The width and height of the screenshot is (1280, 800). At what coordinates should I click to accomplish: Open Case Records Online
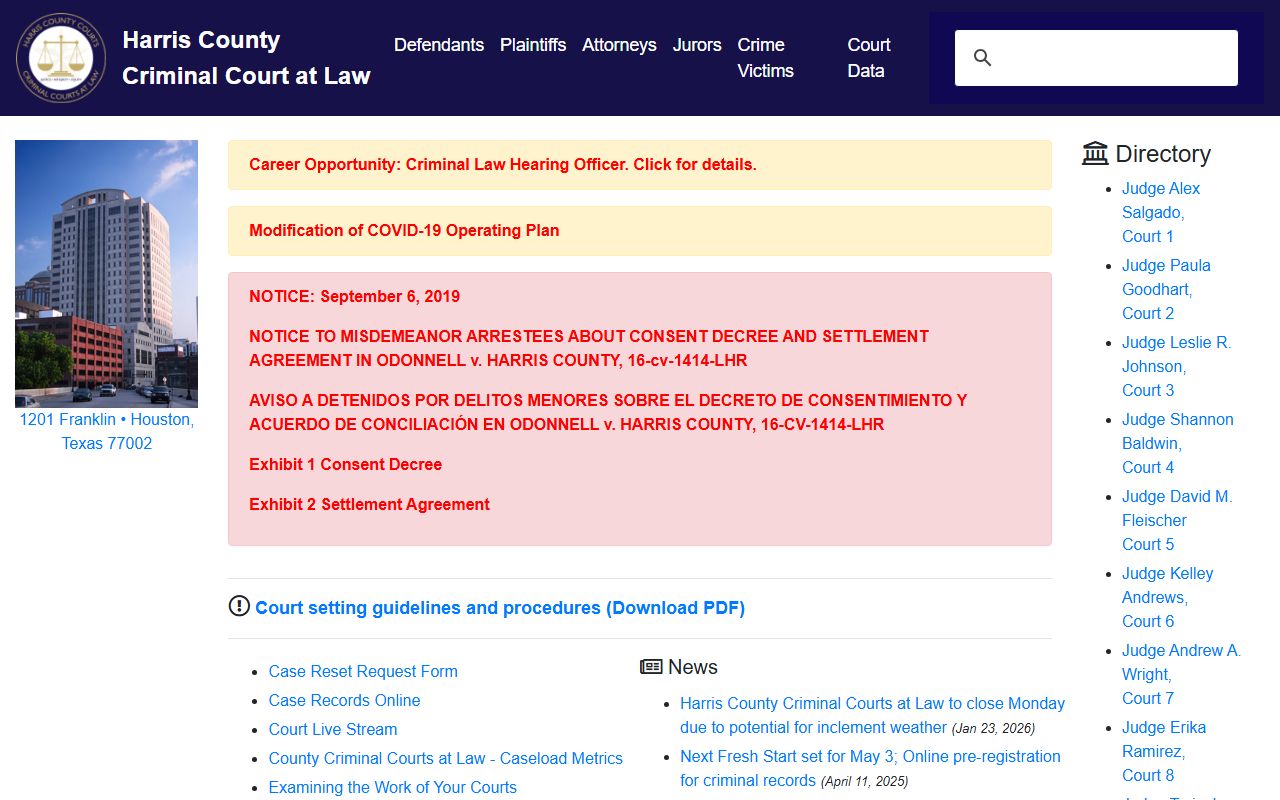click(344, 701)
